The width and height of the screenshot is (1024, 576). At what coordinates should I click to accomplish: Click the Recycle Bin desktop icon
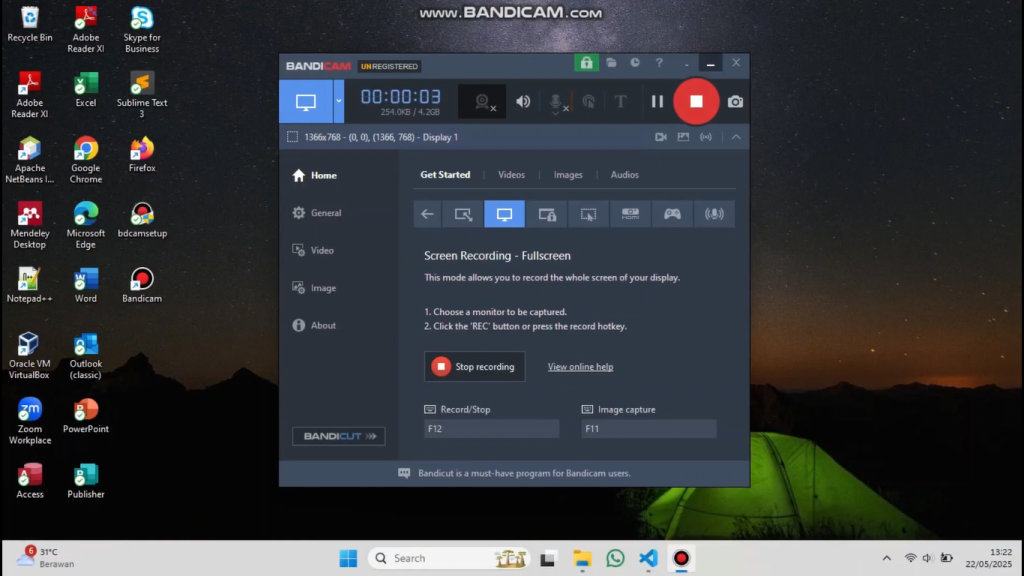(30, 24)
